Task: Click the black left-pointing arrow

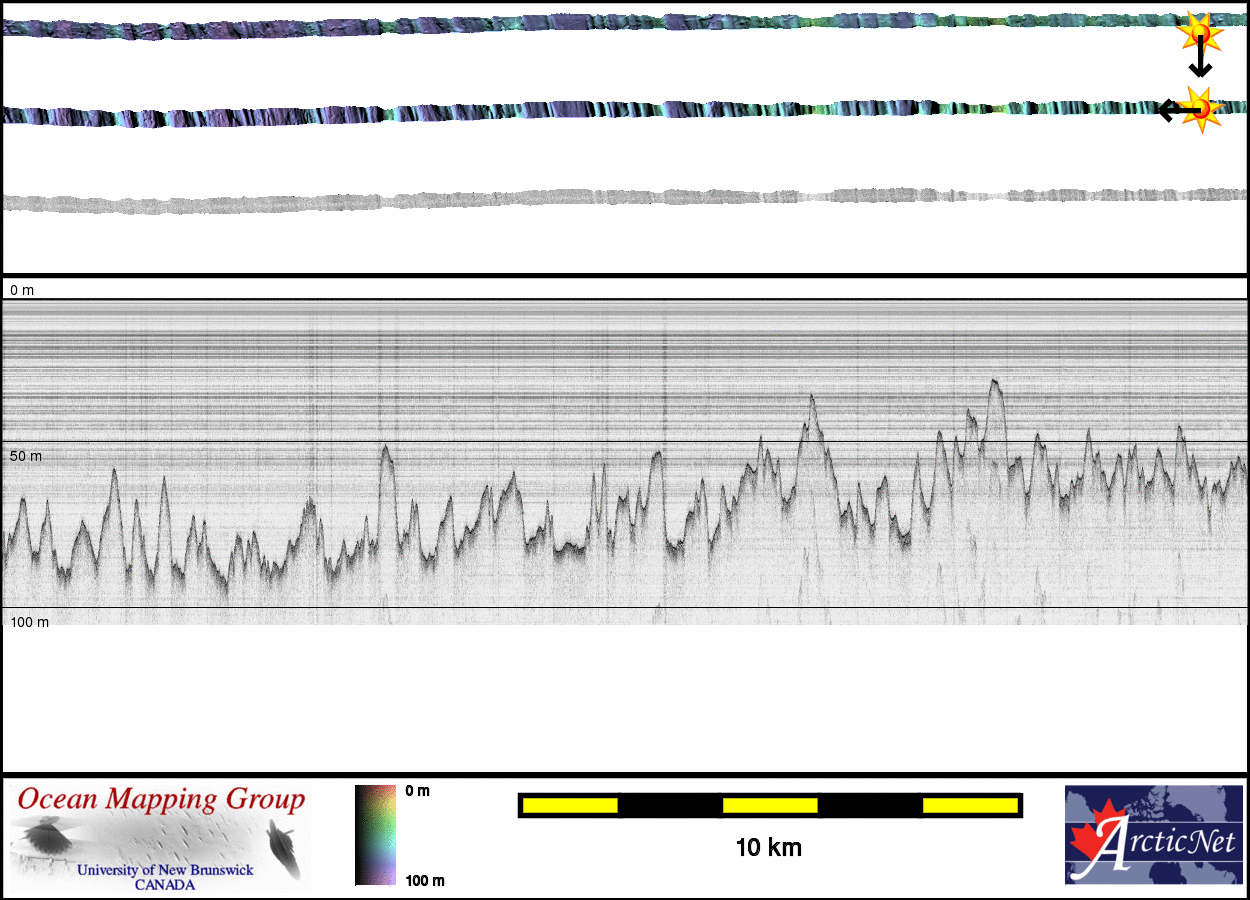Action: [1173, 110]
